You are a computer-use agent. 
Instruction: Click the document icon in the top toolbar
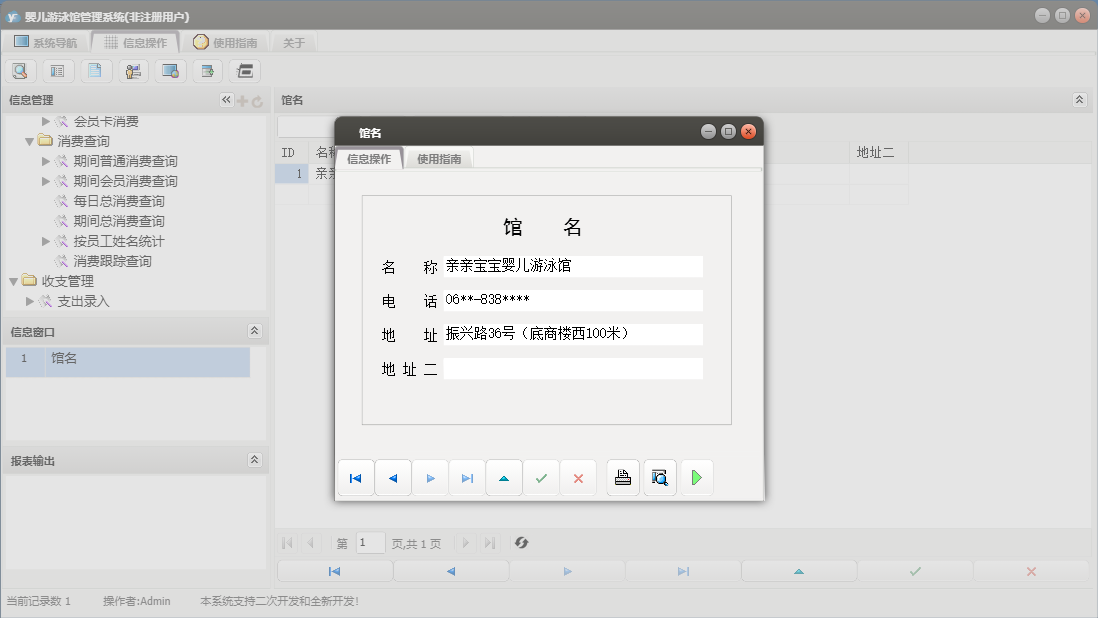[x=95, y=71]
